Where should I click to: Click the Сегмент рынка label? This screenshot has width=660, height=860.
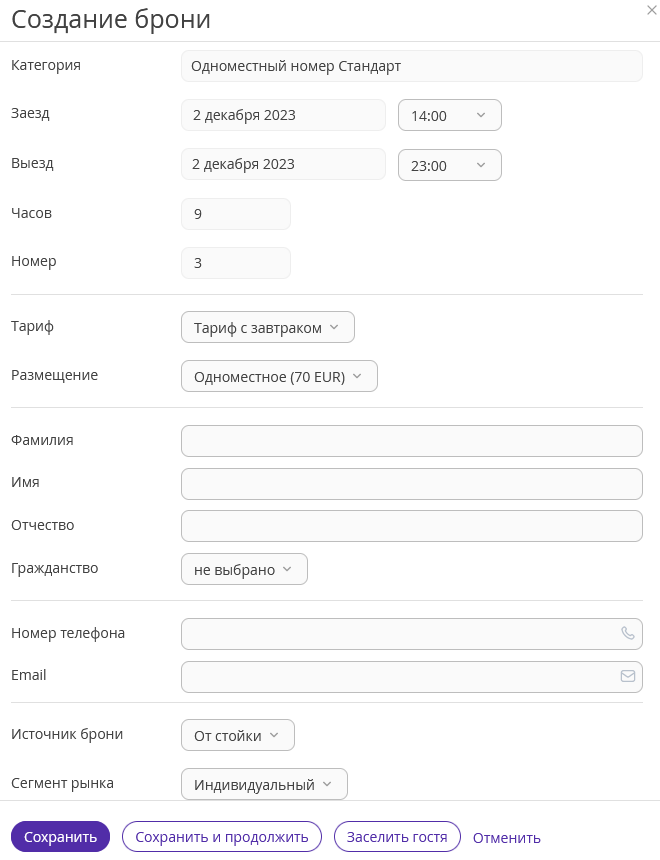click(63, 783)
